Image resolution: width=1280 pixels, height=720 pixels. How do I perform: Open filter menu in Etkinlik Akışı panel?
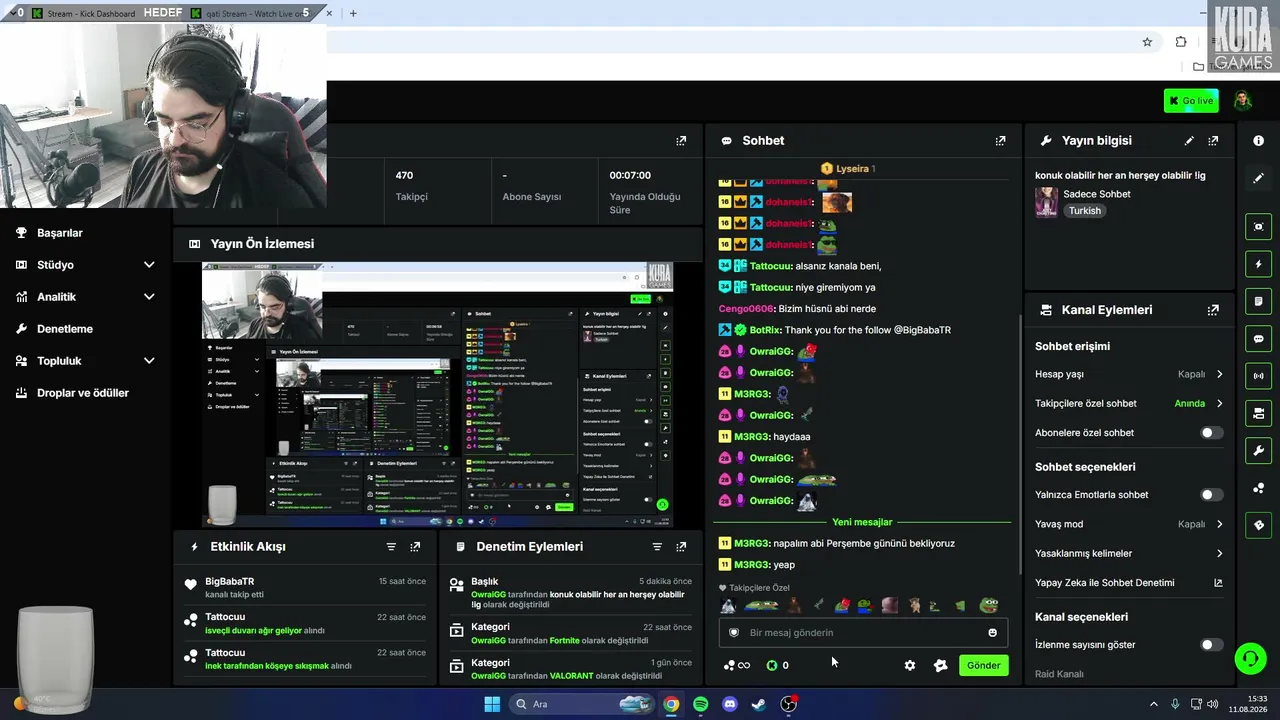pyautogui.click(x=391, y=547)
